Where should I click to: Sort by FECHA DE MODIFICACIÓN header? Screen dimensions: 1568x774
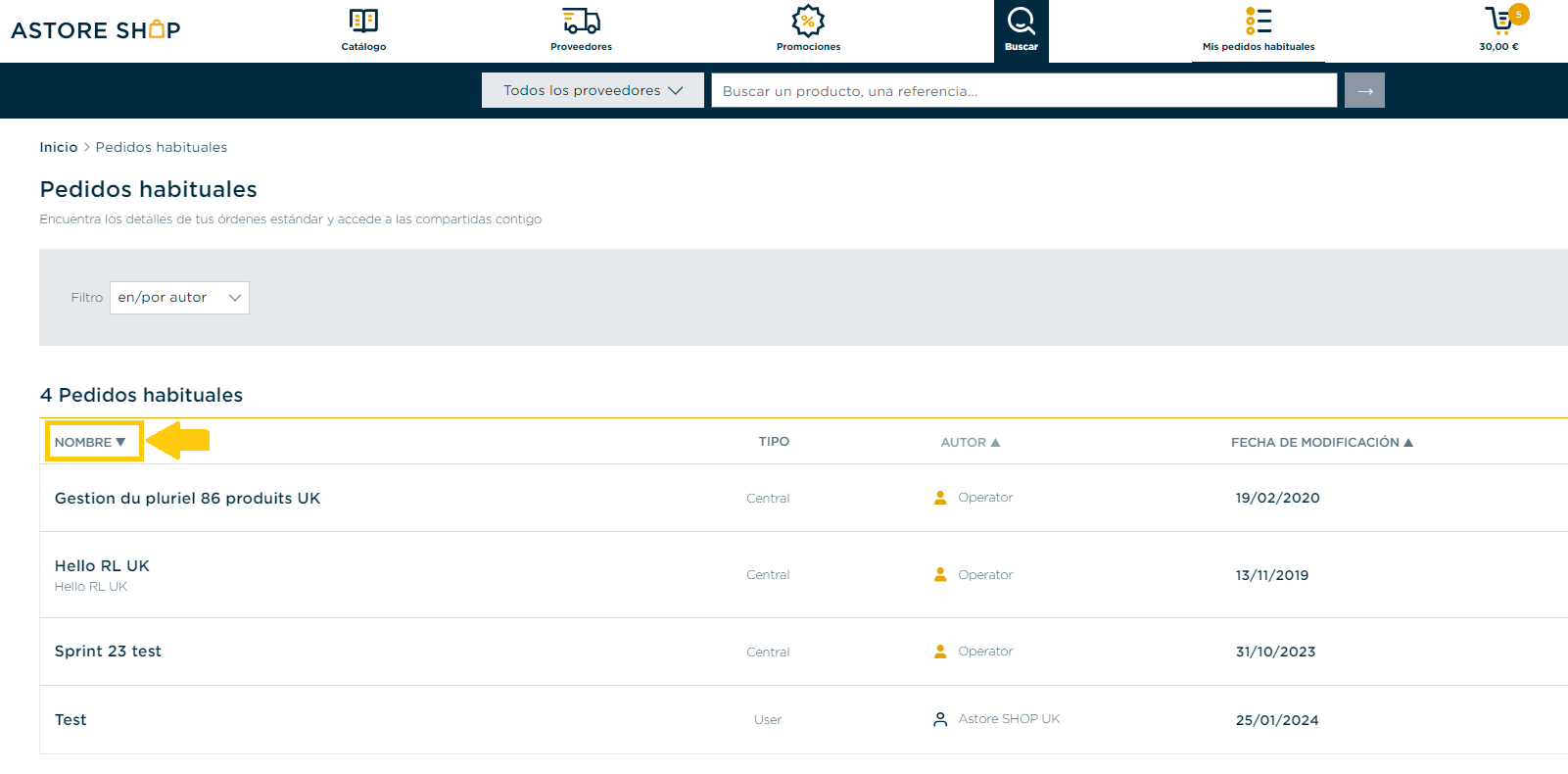click(x=1322, y=442)
